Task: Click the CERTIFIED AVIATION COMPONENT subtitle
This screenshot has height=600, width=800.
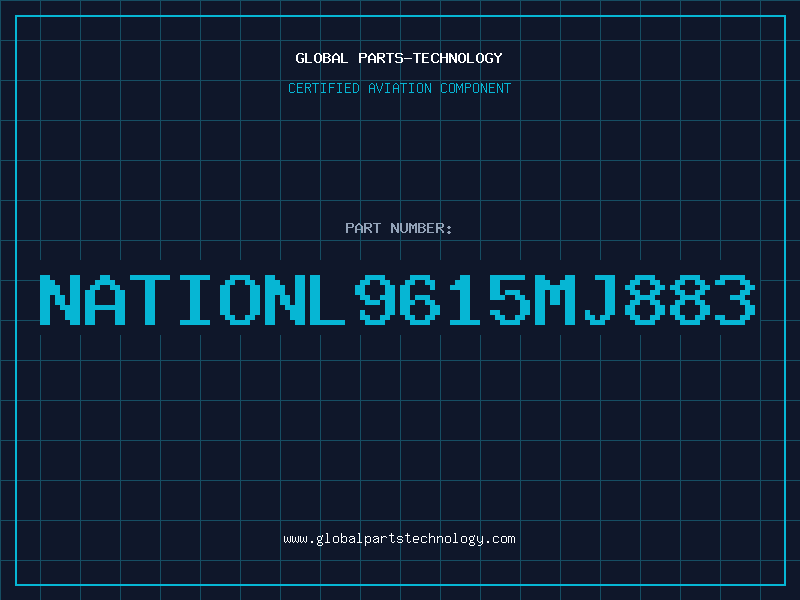Action: [399, 88]
